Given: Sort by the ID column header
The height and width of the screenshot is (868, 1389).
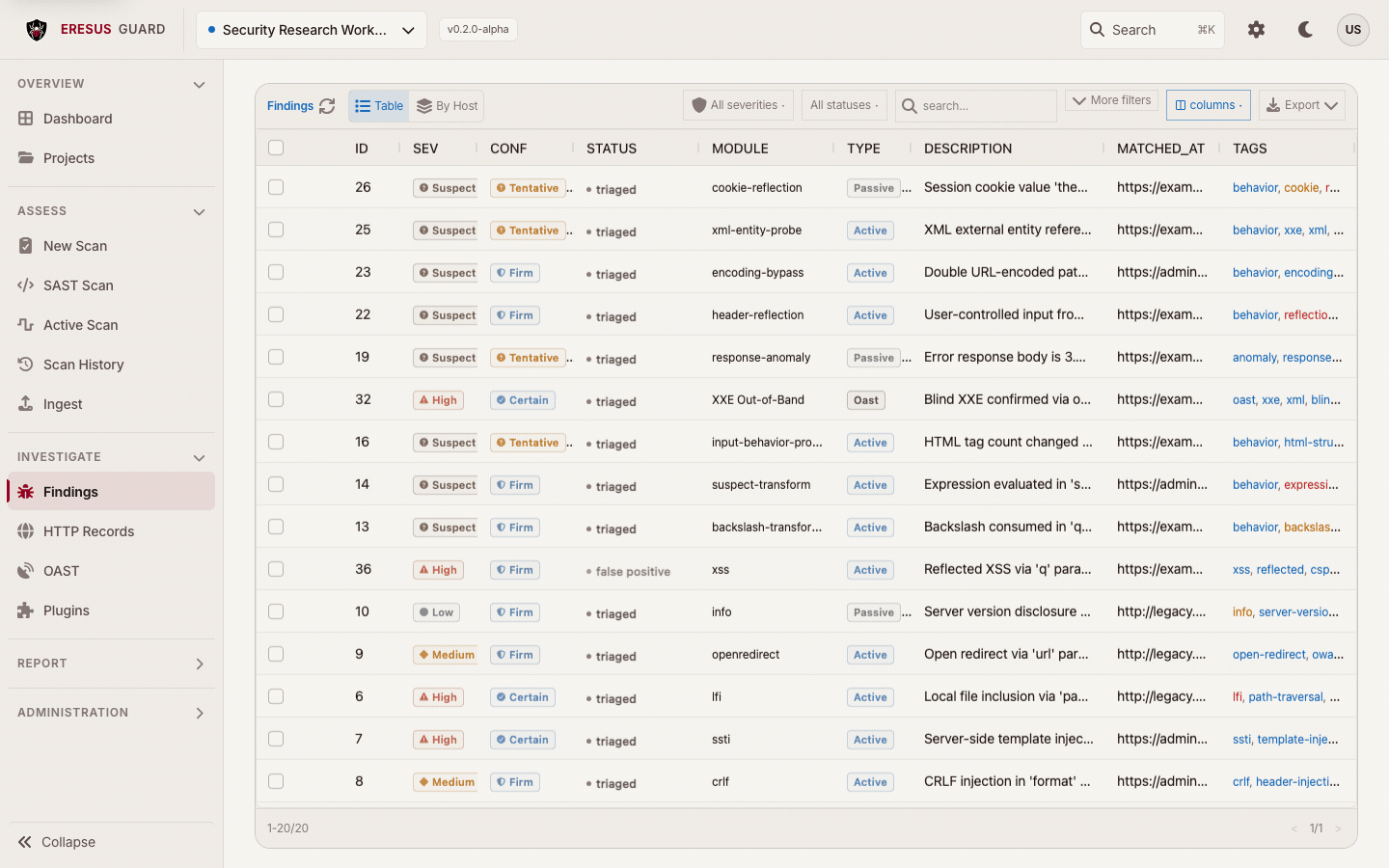Looking at the screenshot, I should (x=362, y=149).
